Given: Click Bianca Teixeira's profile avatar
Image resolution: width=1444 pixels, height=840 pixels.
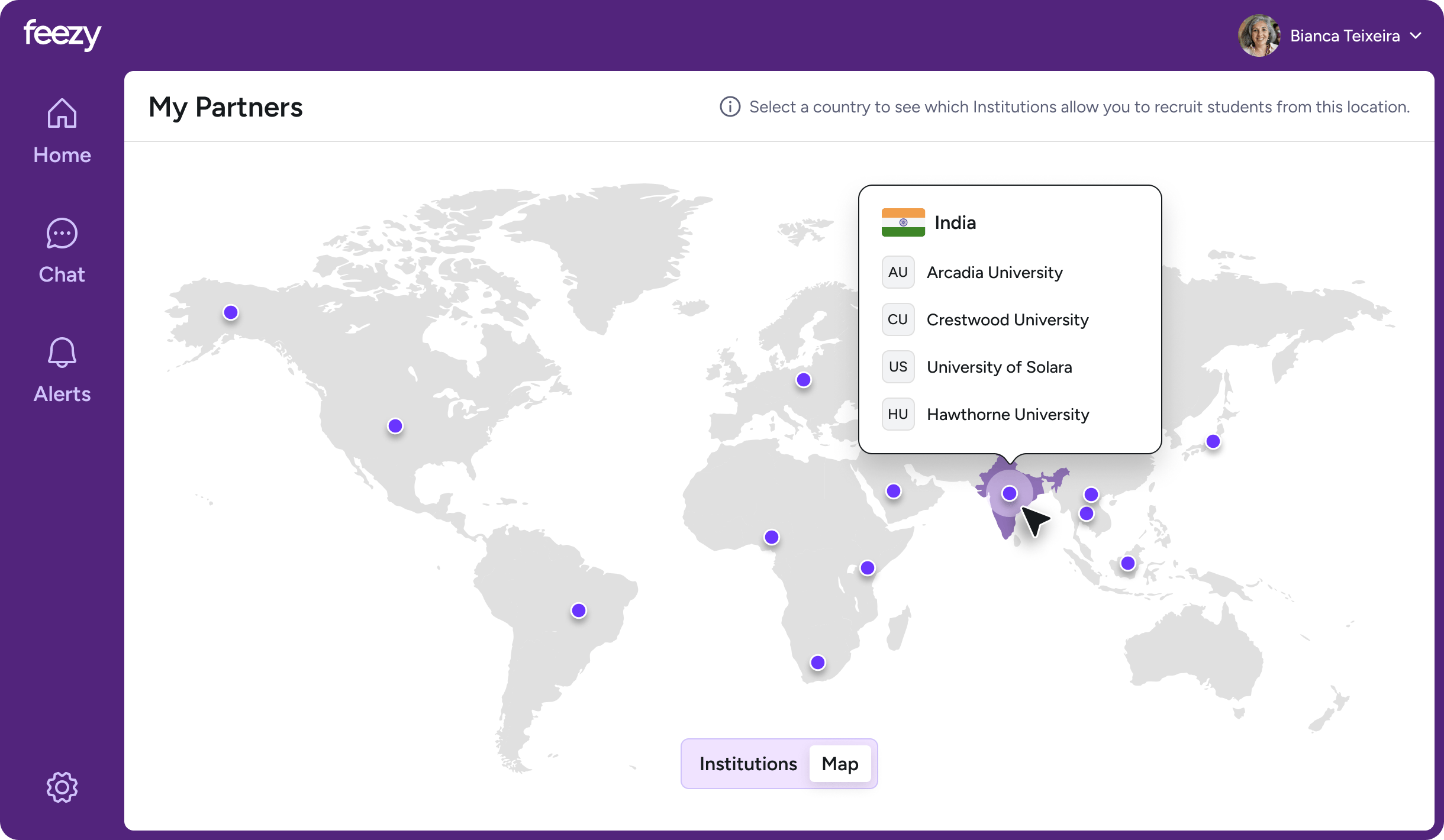Looking at the screenshot, I should coord(1259,35).
